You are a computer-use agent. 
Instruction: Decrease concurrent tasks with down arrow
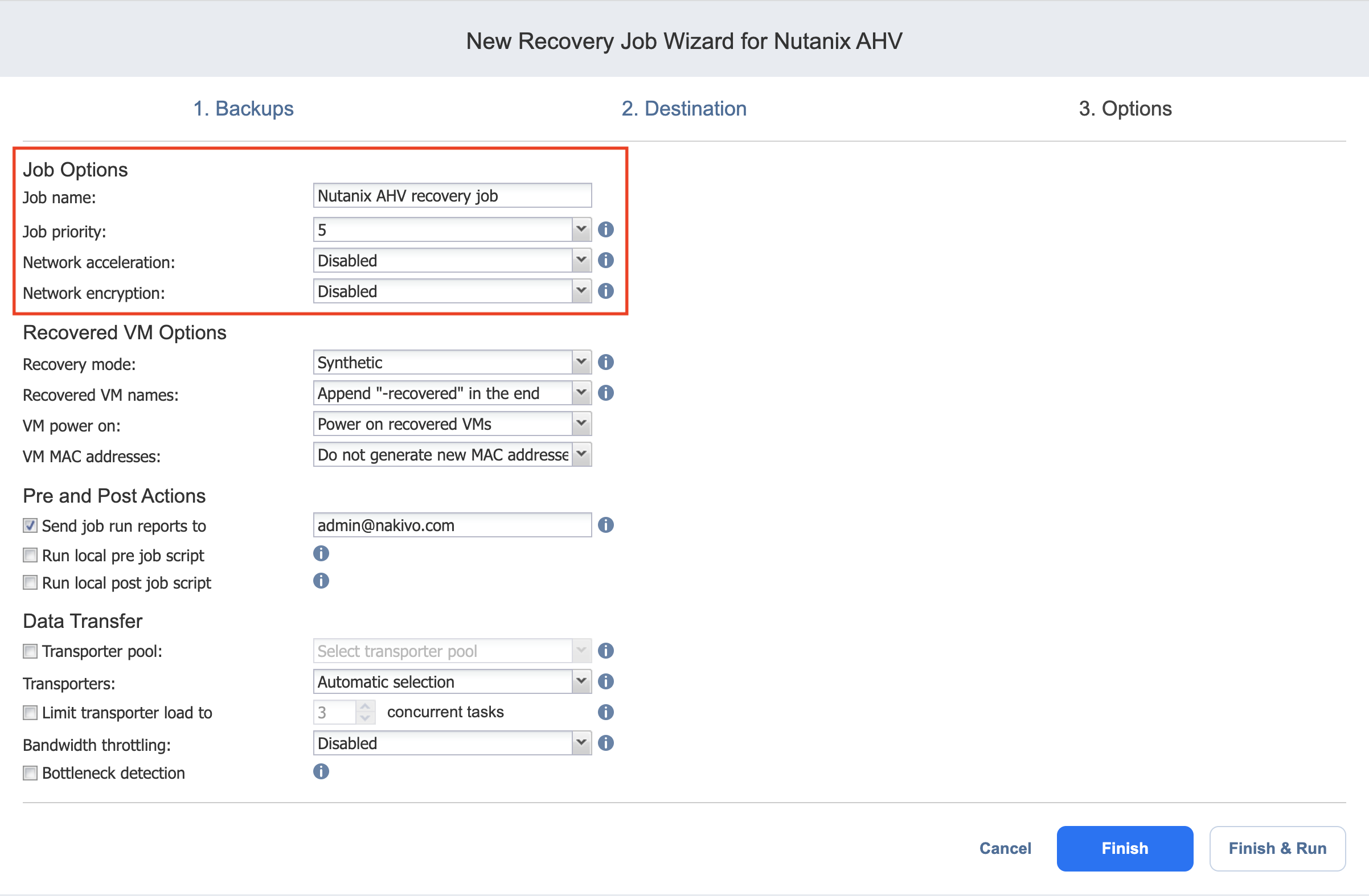click(x=365, y=718)
